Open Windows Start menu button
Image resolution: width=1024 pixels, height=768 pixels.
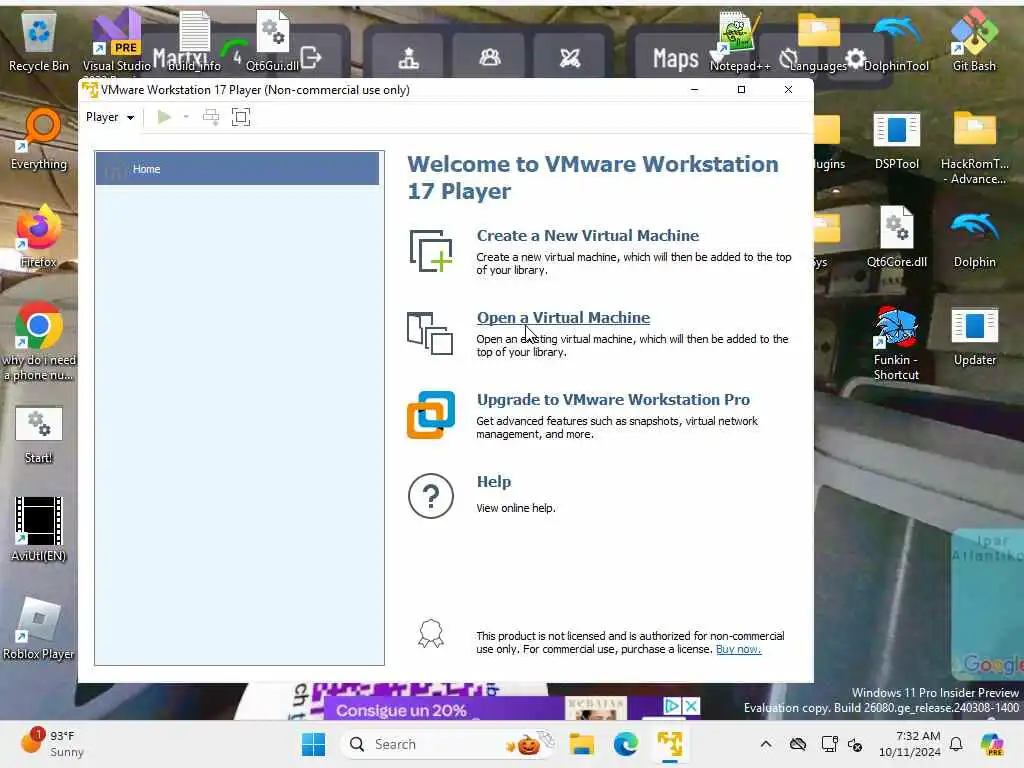[313, 744]
